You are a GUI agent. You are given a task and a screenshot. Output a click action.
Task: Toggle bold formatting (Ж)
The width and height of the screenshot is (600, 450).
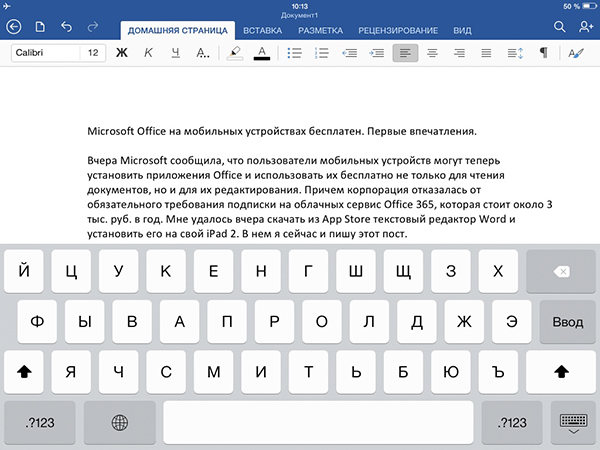[x=122, y=53]
